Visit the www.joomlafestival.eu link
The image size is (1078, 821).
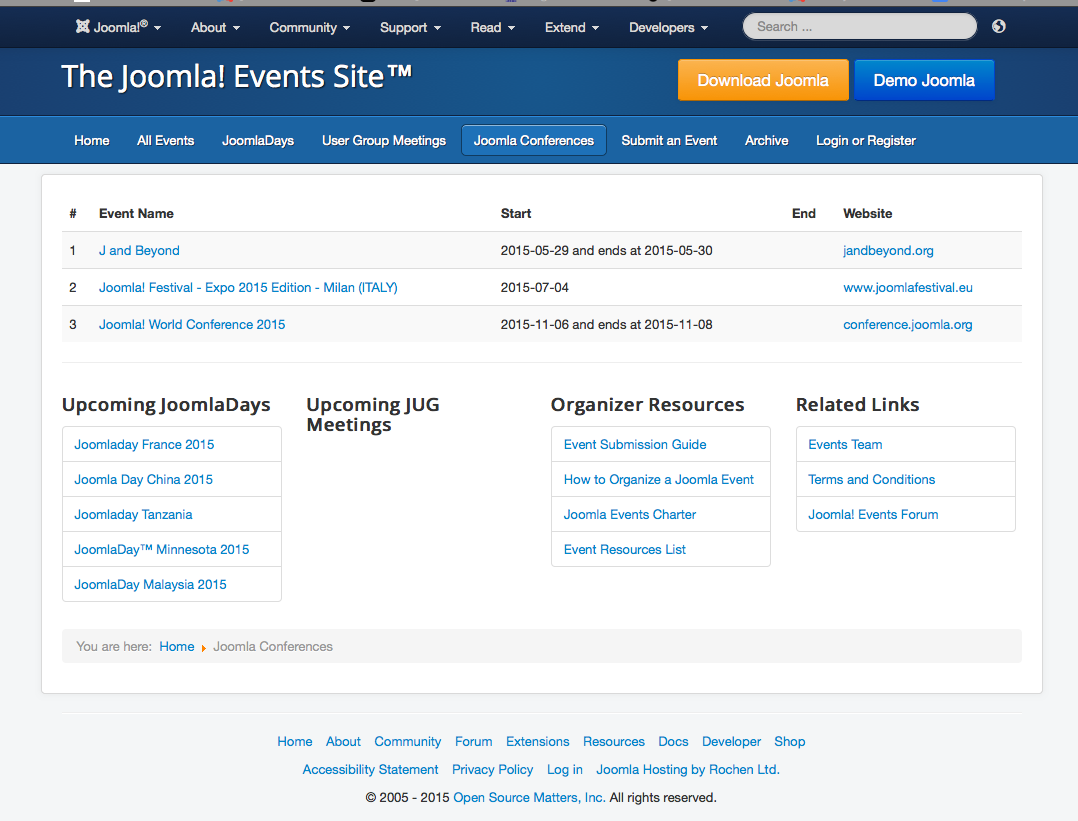(x=908, y=287)
